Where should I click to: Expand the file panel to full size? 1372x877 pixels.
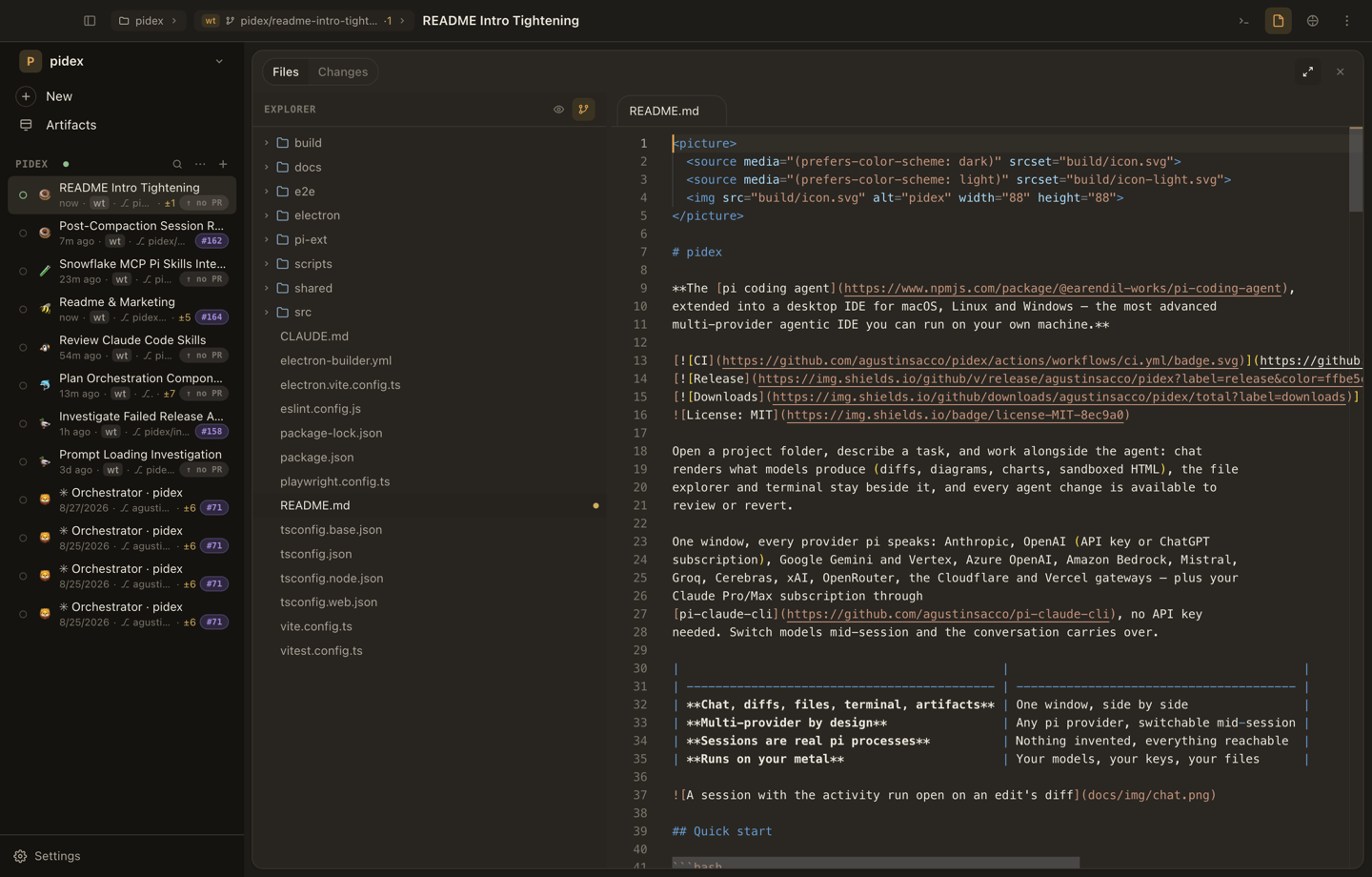1308,71
